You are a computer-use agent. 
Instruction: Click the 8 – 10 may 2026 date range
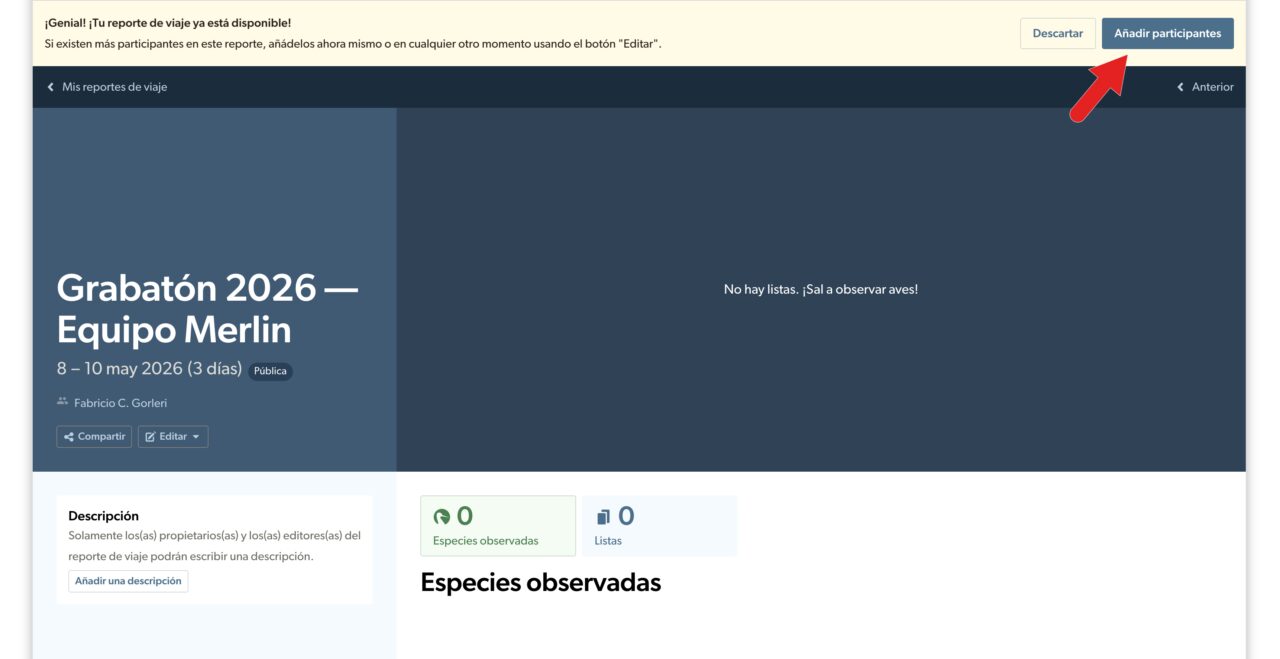click(149, 369)
